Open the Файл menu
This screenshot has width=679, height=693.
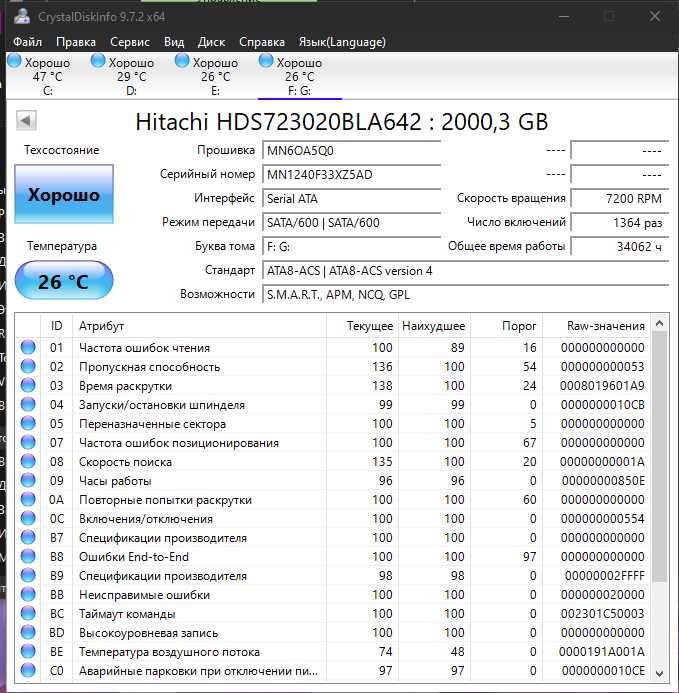click(x=27, y=42)
